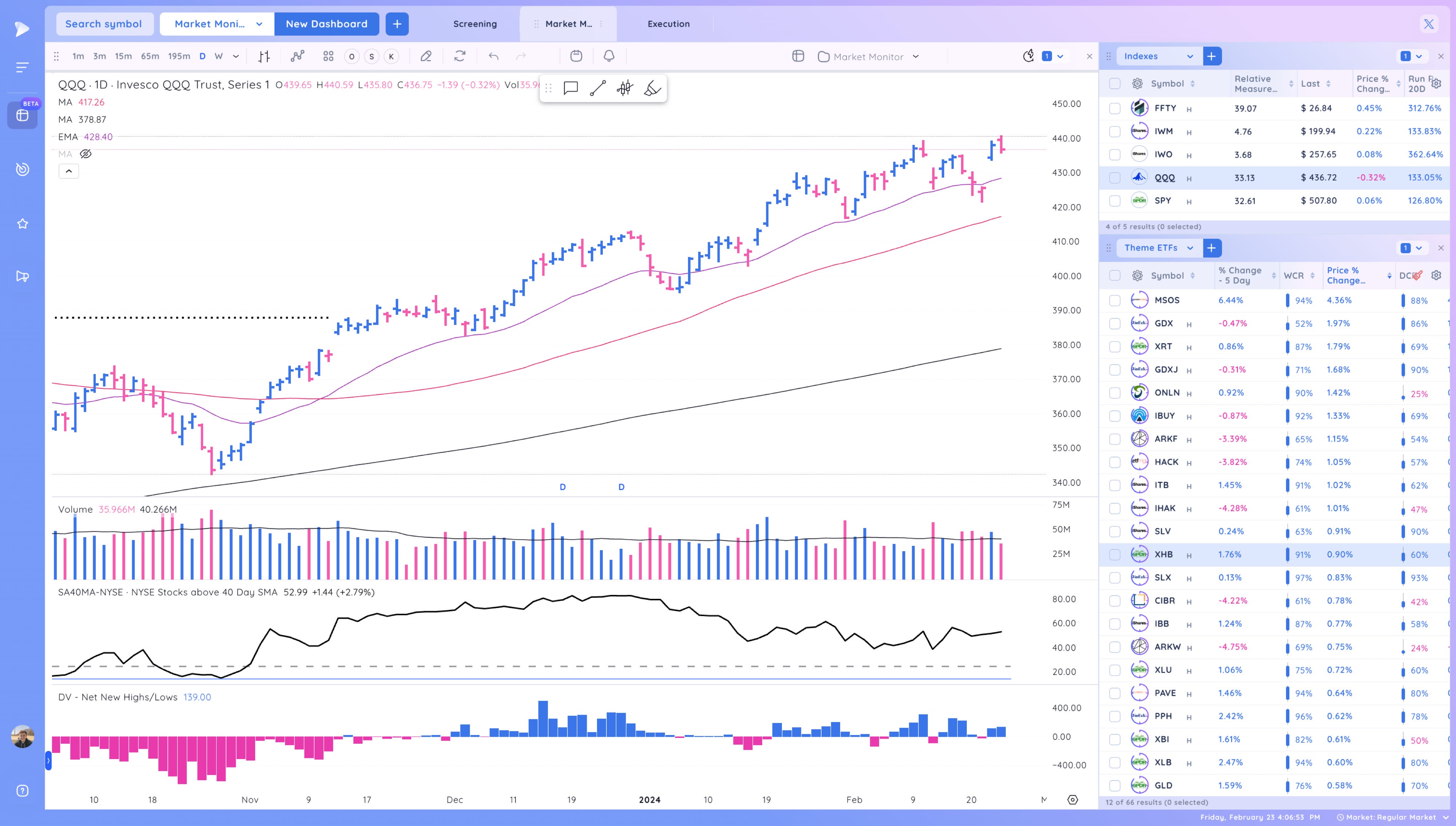Select the 15m timeframe

[123, 56]
